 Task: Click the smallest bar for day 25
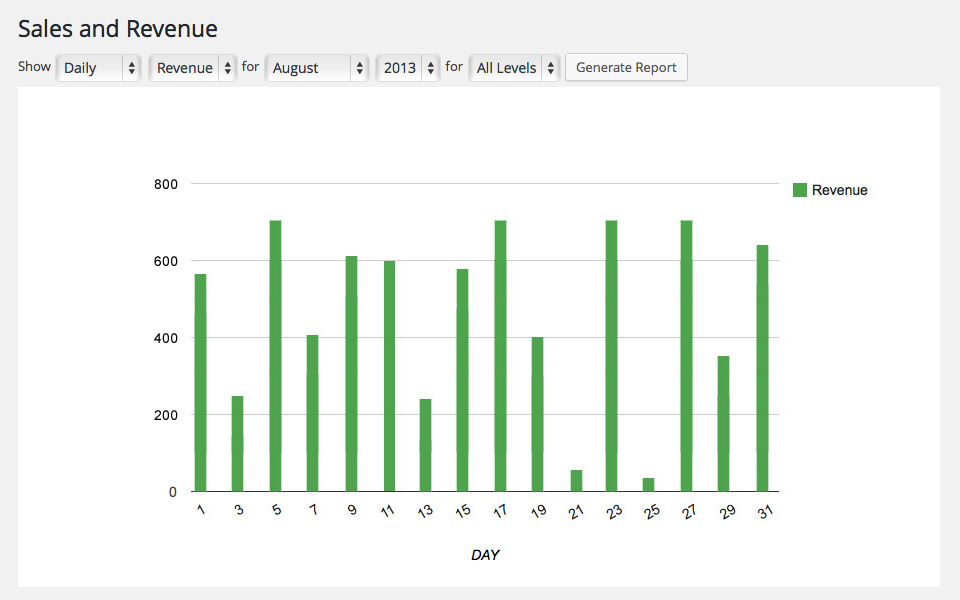point(648,485)
